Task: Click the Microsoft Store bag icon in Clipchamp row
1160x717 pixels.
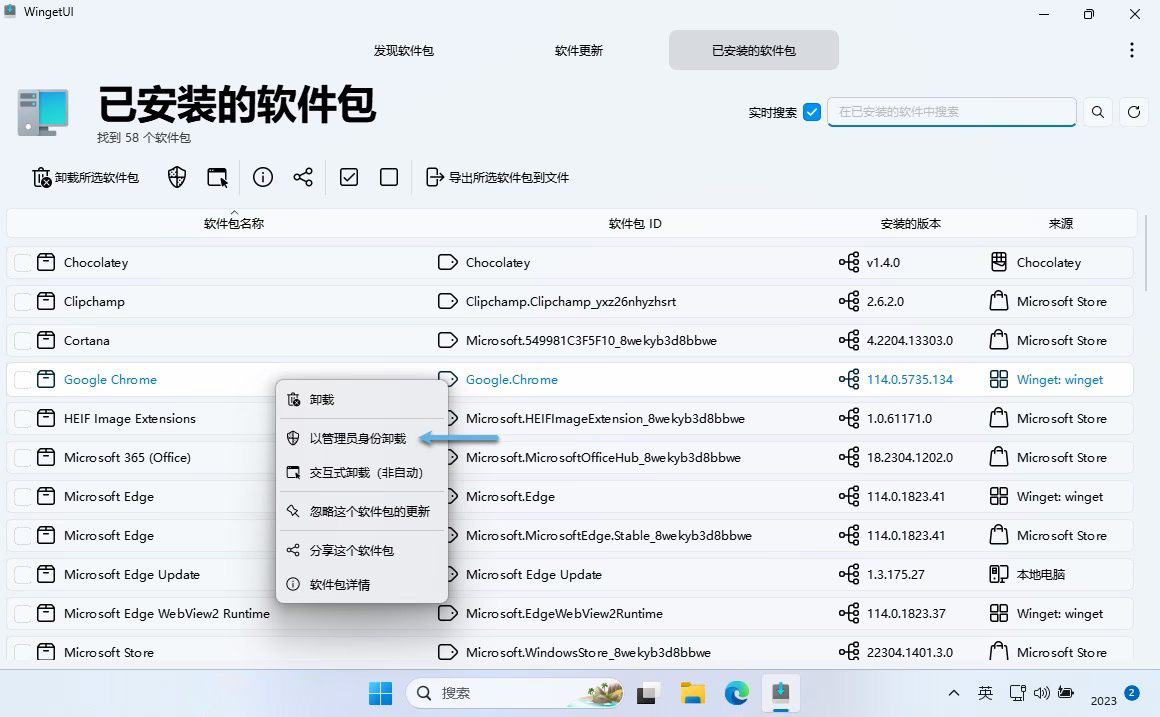Action: [999, 301]
